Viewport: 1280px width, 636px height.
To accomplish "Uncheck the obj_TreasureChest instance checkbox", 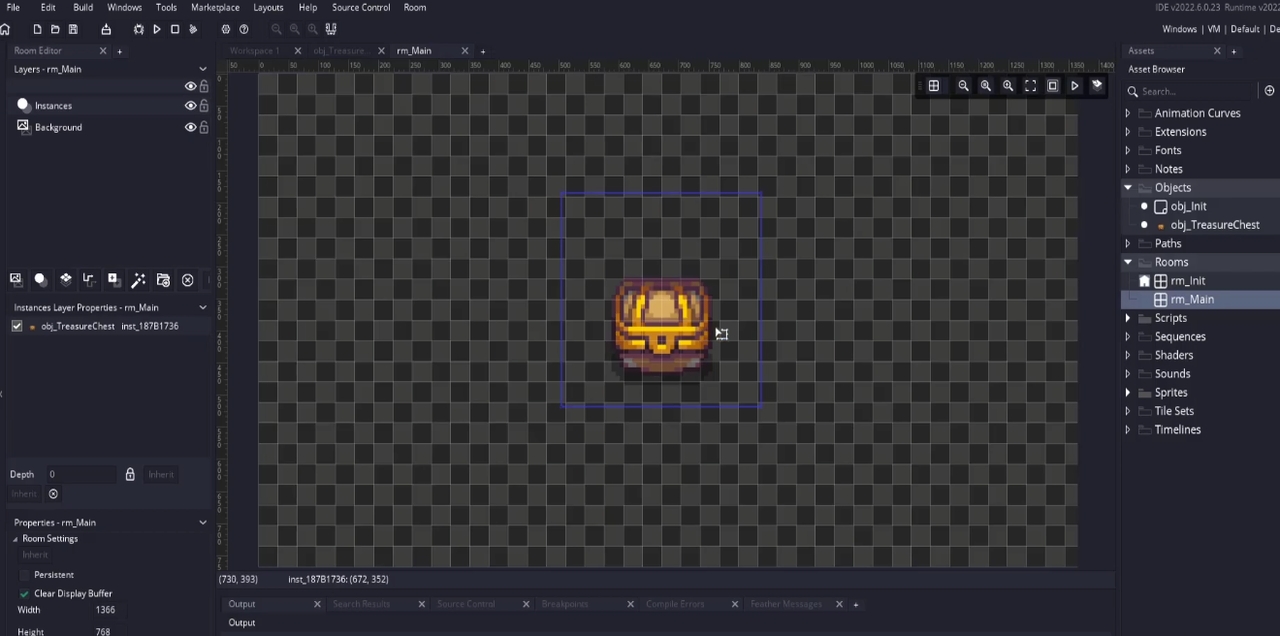I will pos(17,326).
